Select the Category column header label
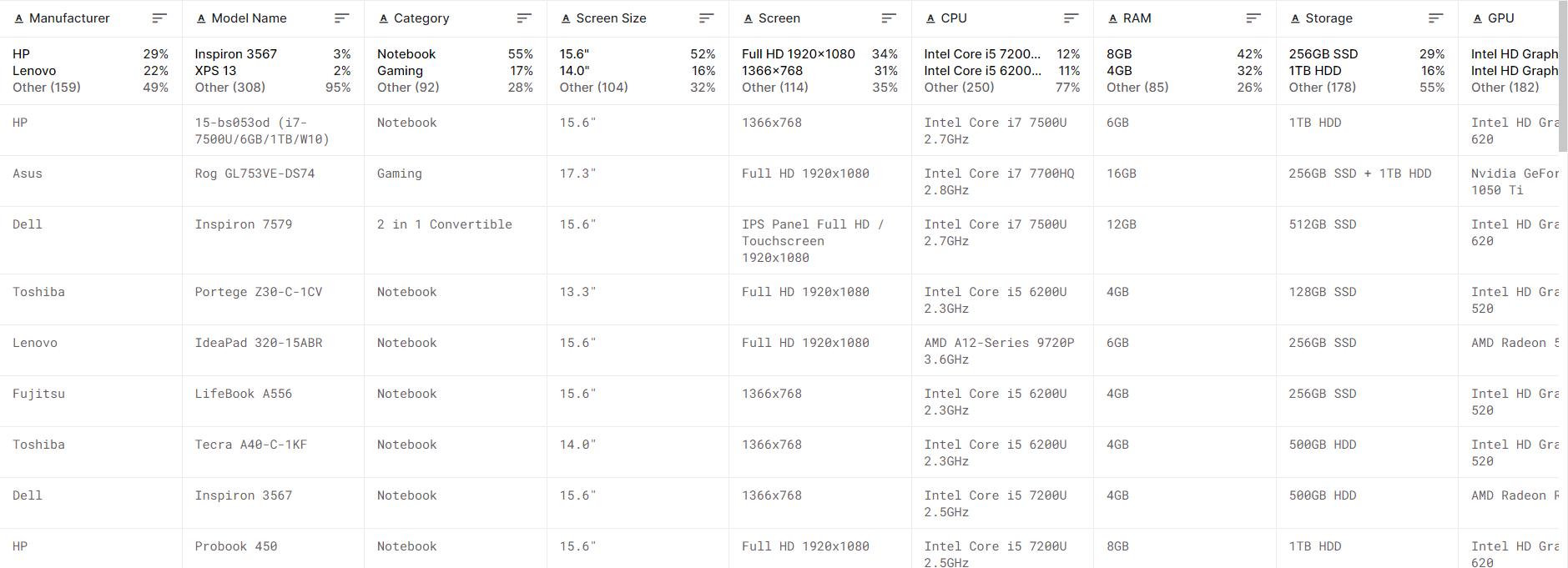1568x568 pixels. point(421,18)
